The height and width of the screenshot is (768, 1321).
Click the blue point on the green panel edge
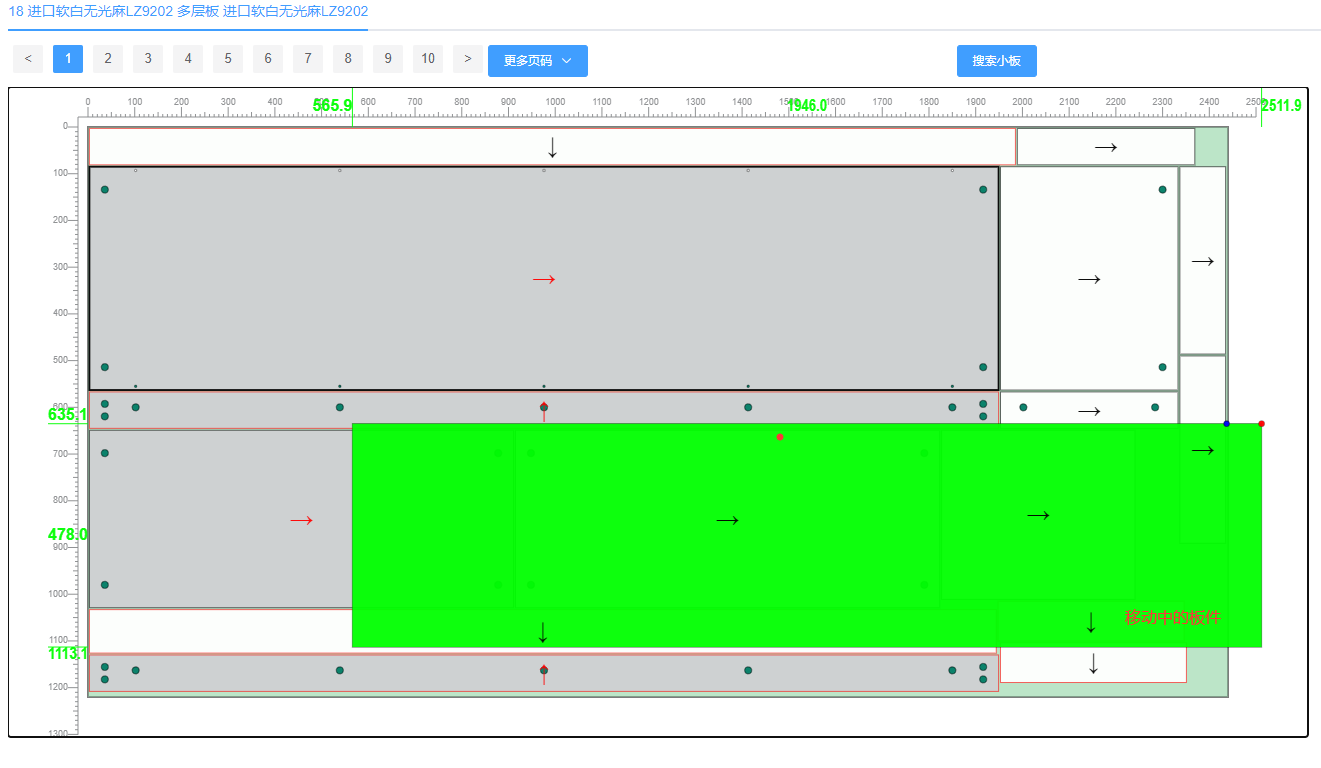(x=1227, y=424)
